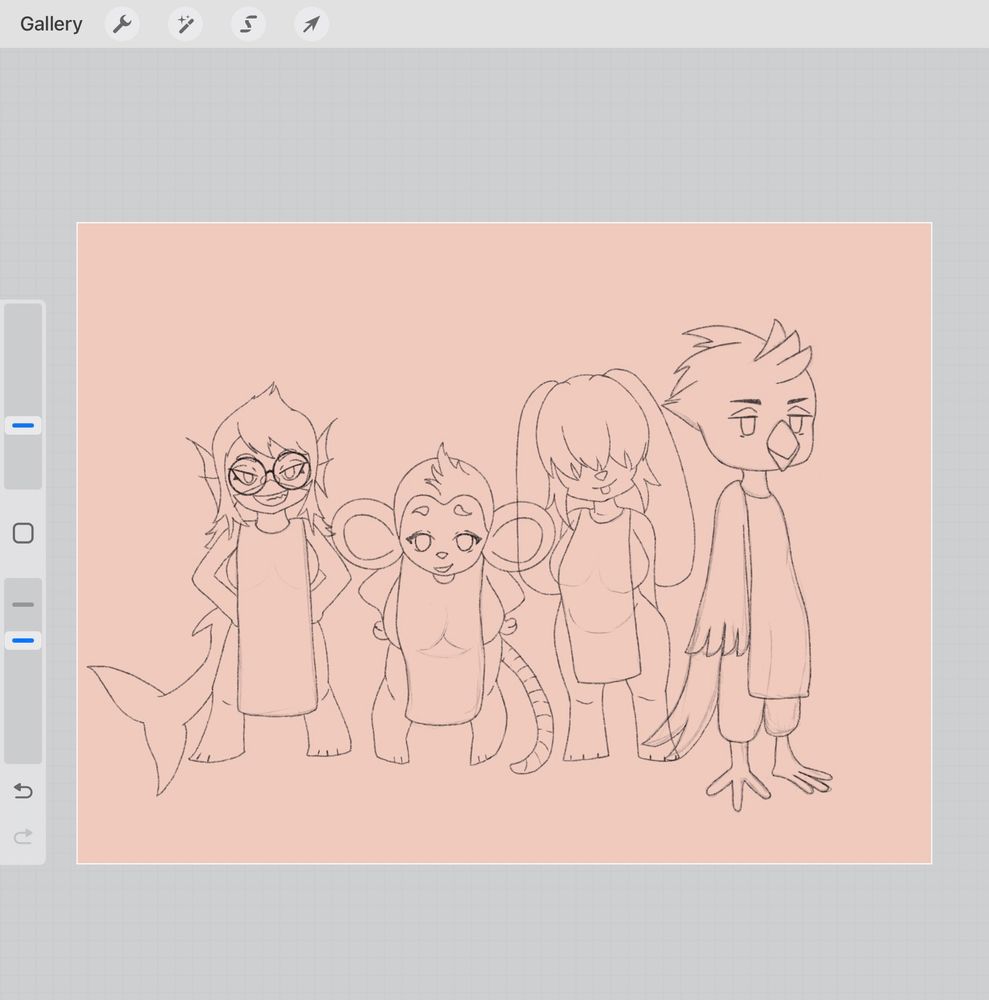Return to the Gallery
Viewport: 989px width, 1000px height.
pos(51,24)
